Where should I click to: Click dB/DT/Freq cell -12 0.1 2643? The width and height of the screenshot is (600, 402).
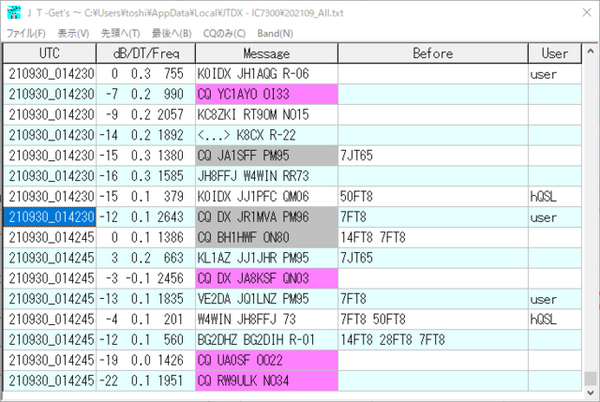pos(146,217)
